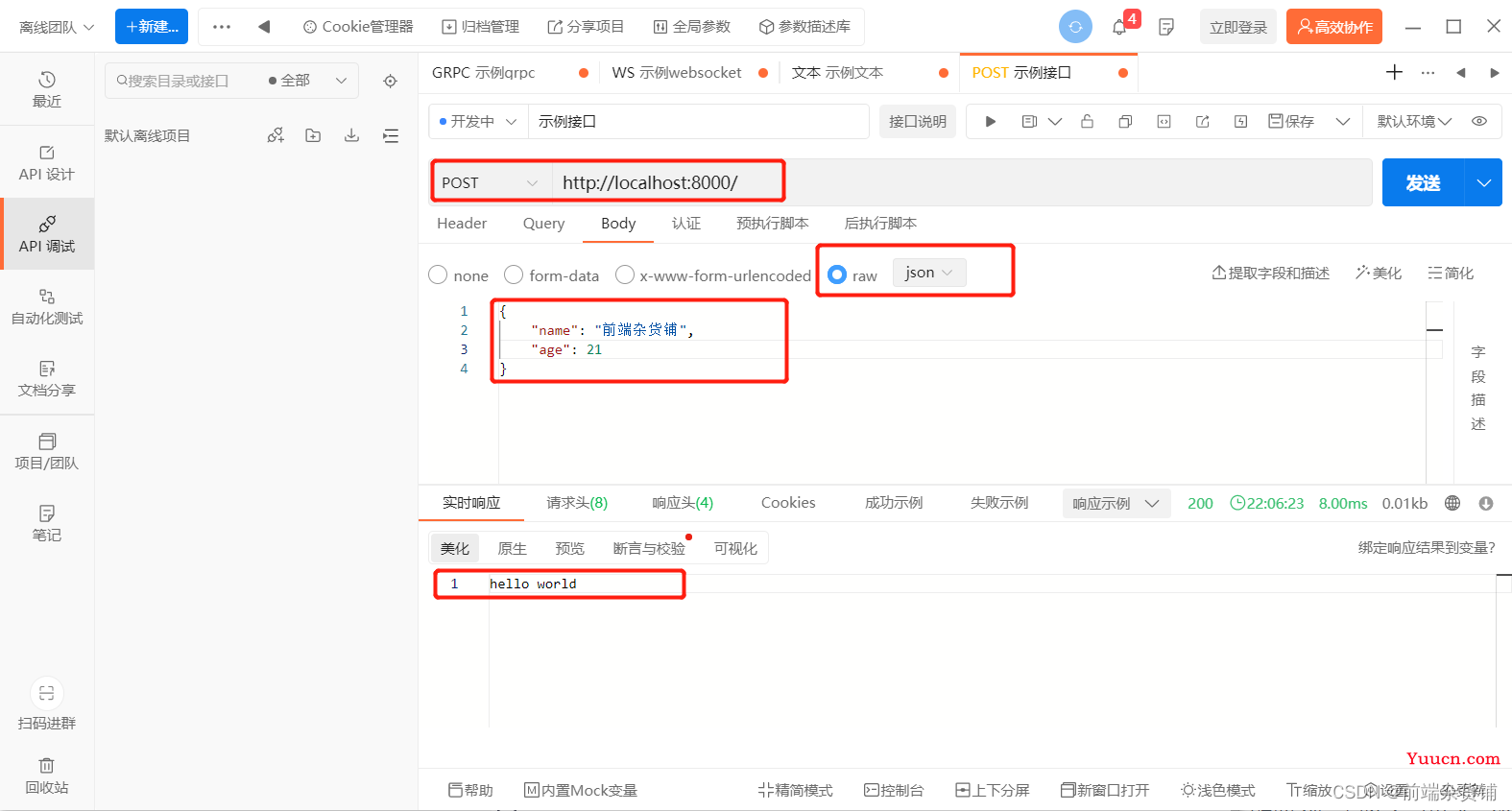Click 保存 save button
Screen dimensions: 1512x811
pos(1291,121)
